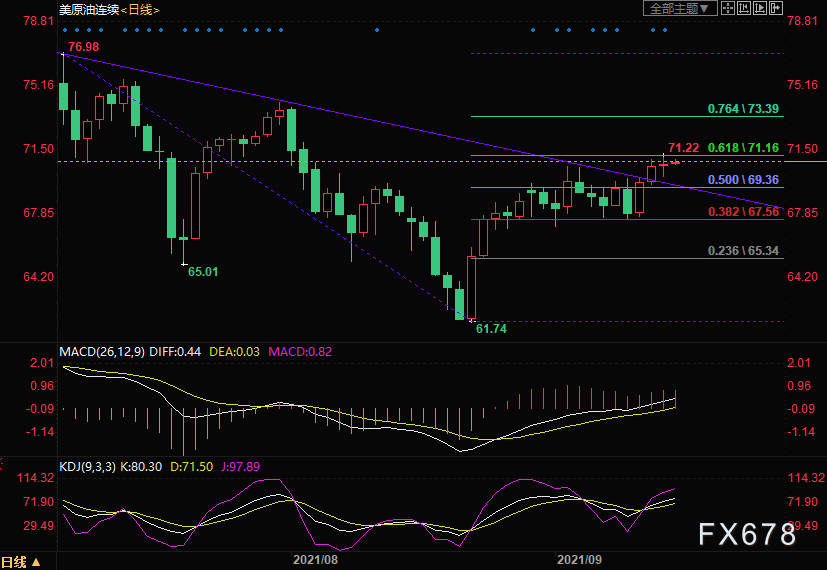
Task: Click the 61.74 low price marker
Action: pyautogui.click(x=492, y=328)
